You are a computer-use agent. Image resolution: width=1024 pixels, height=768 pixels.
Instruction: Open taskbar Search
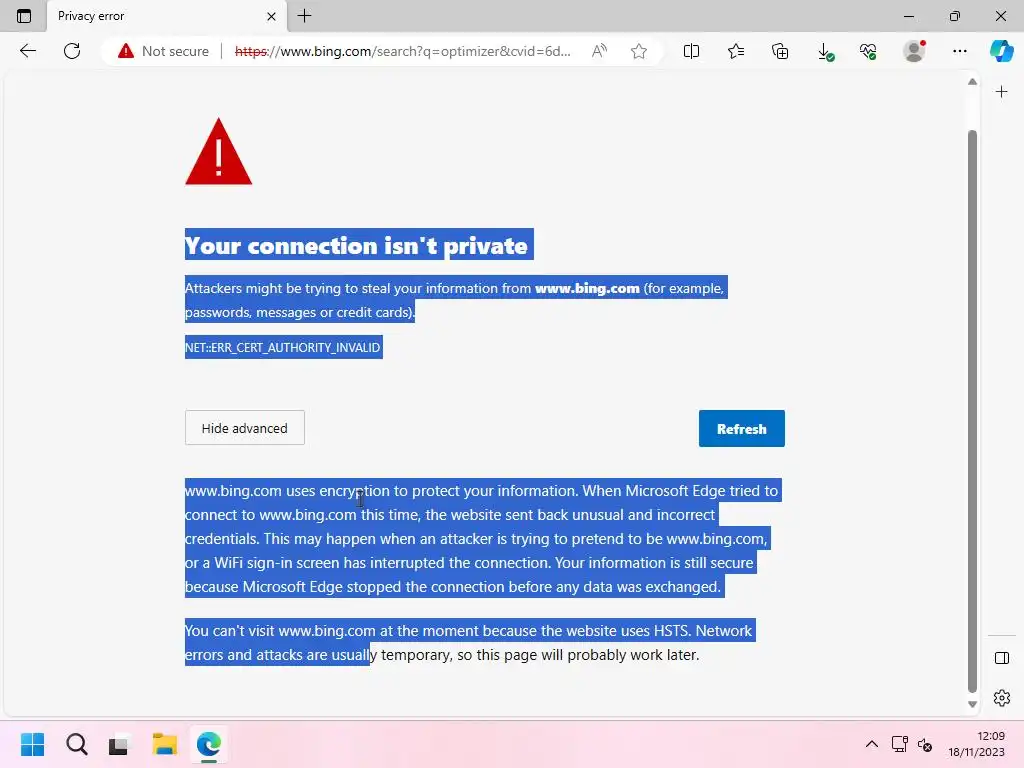tap(76, 744)
